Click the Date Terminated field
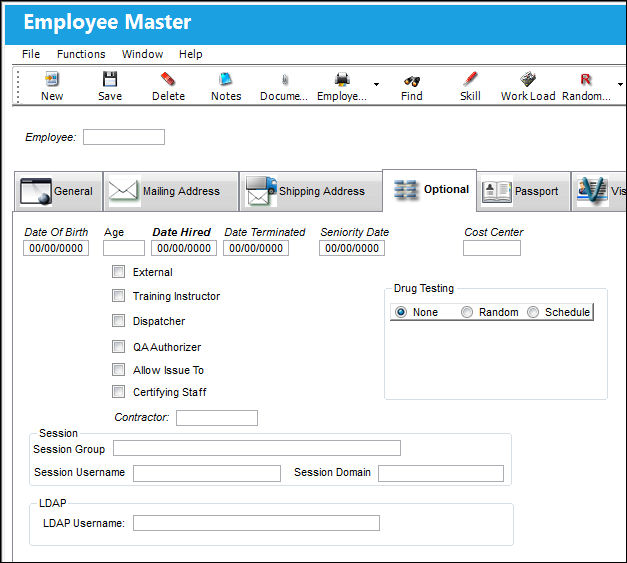Screen dimensions: 627x563 pos(256,248)
